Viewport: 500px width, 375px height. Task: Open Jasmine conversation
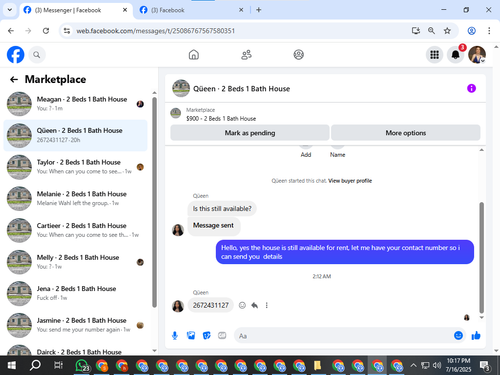pos(75,325)
